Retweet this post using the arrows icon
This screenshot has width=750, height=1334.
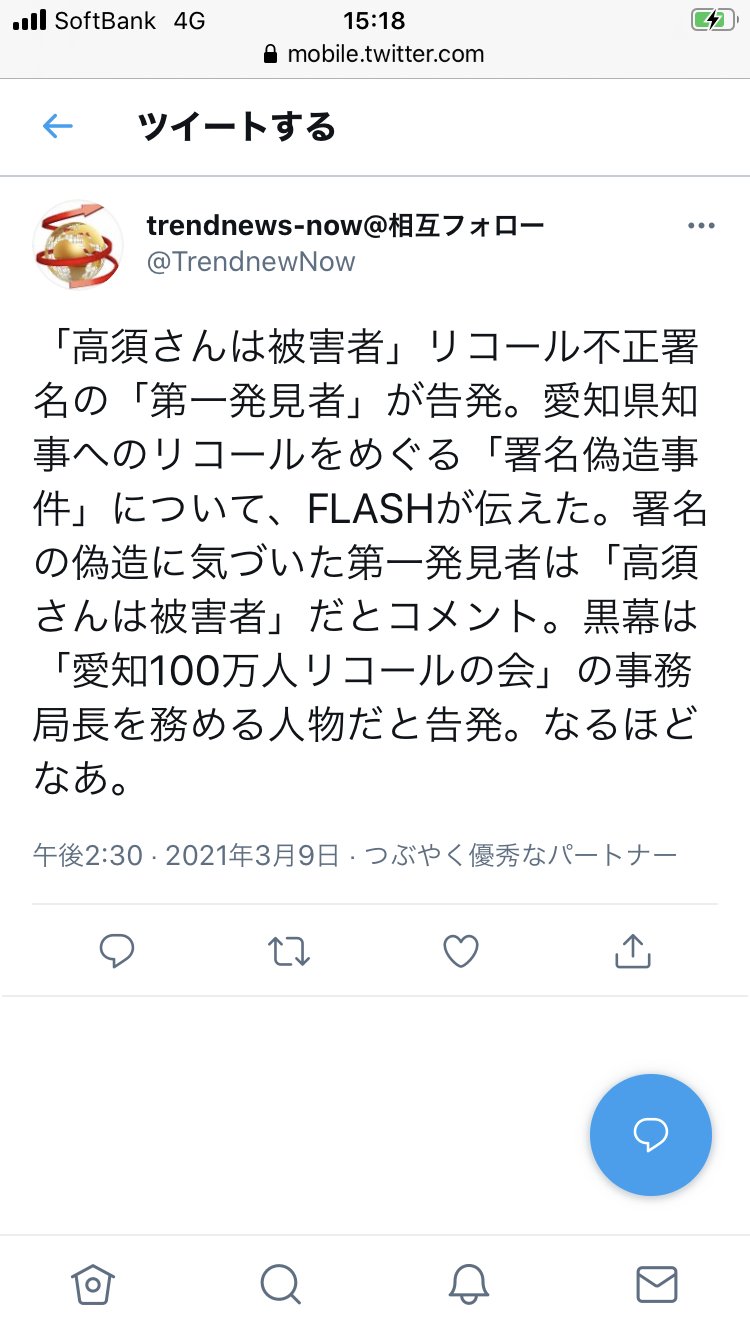pos(289,951)
